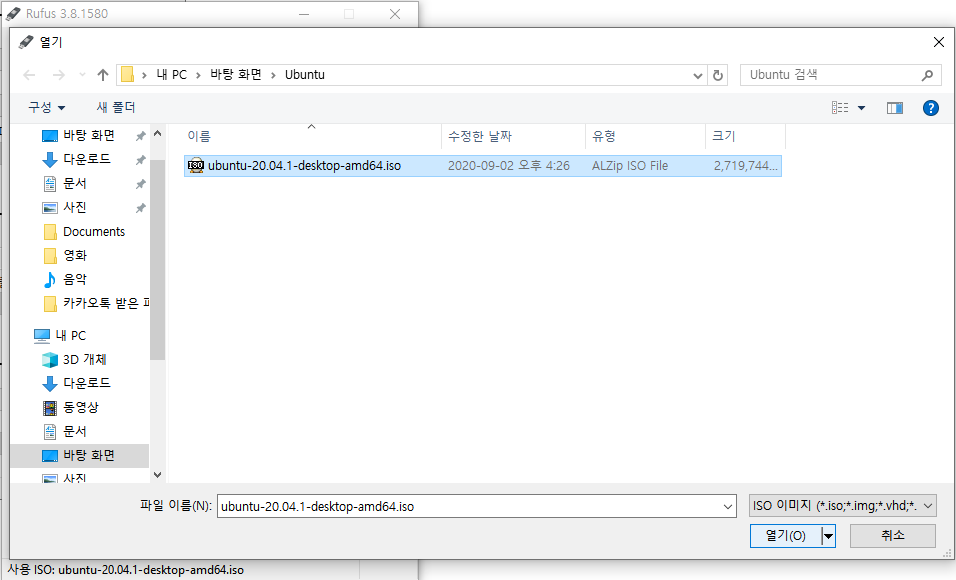Click the 열기(O) button
956x580 pixels.
(785, 536)
